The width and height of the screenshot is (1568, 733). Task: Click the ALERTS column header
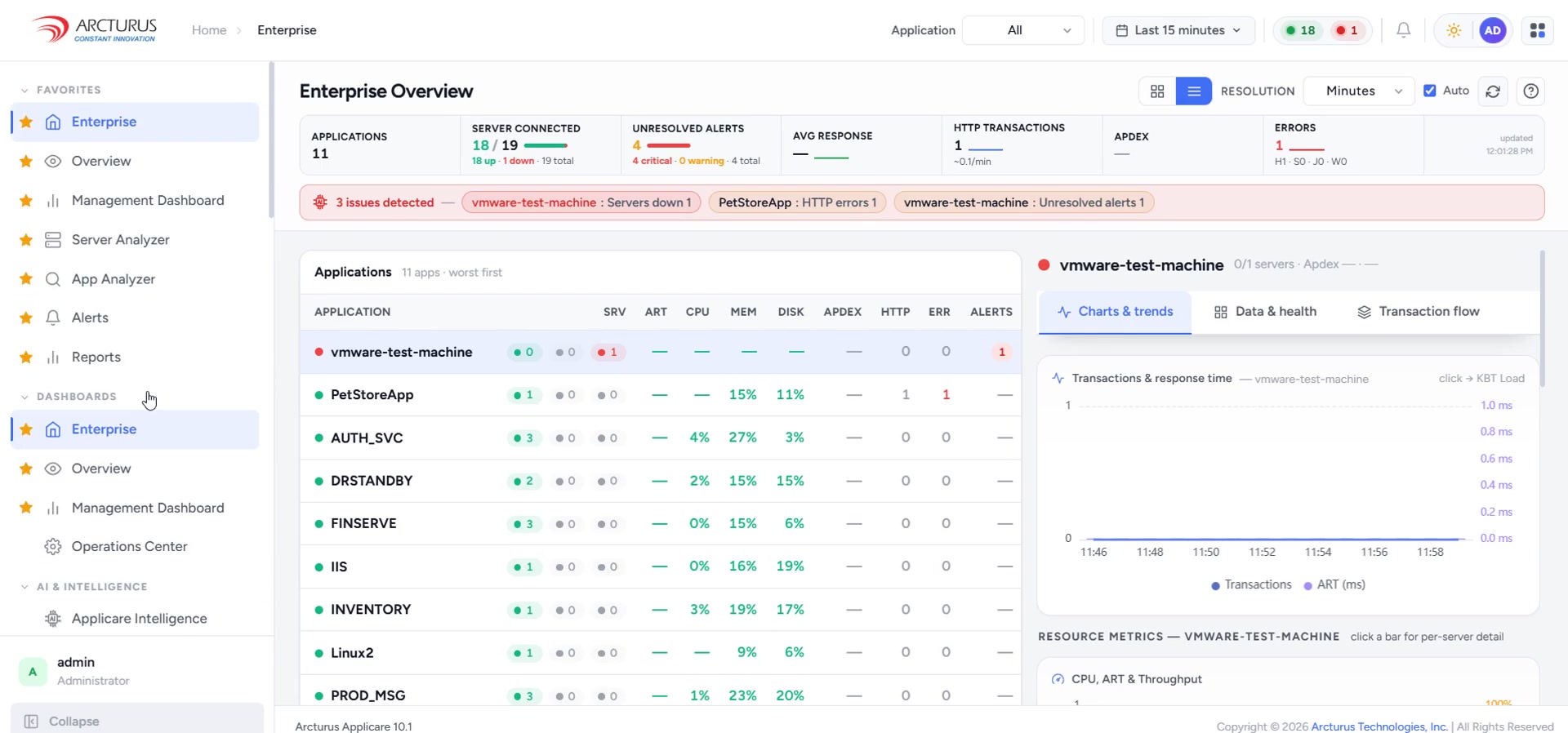click(x=991, y=312)
